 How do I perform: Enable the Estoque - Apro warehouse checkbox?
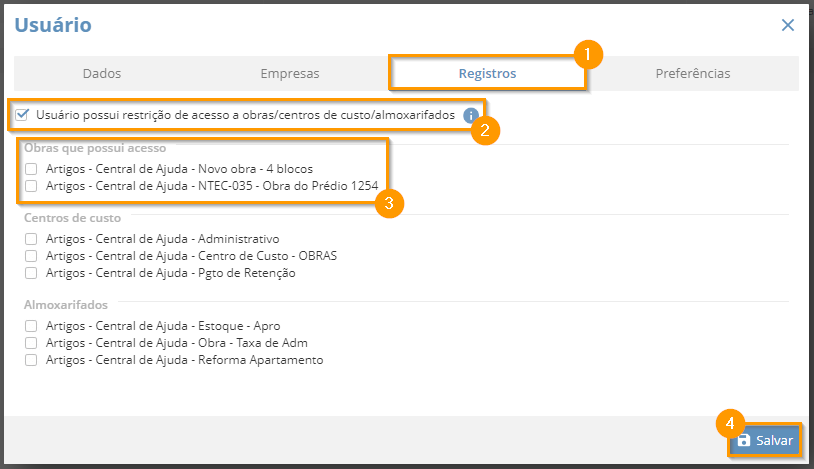tap(31, 326)
